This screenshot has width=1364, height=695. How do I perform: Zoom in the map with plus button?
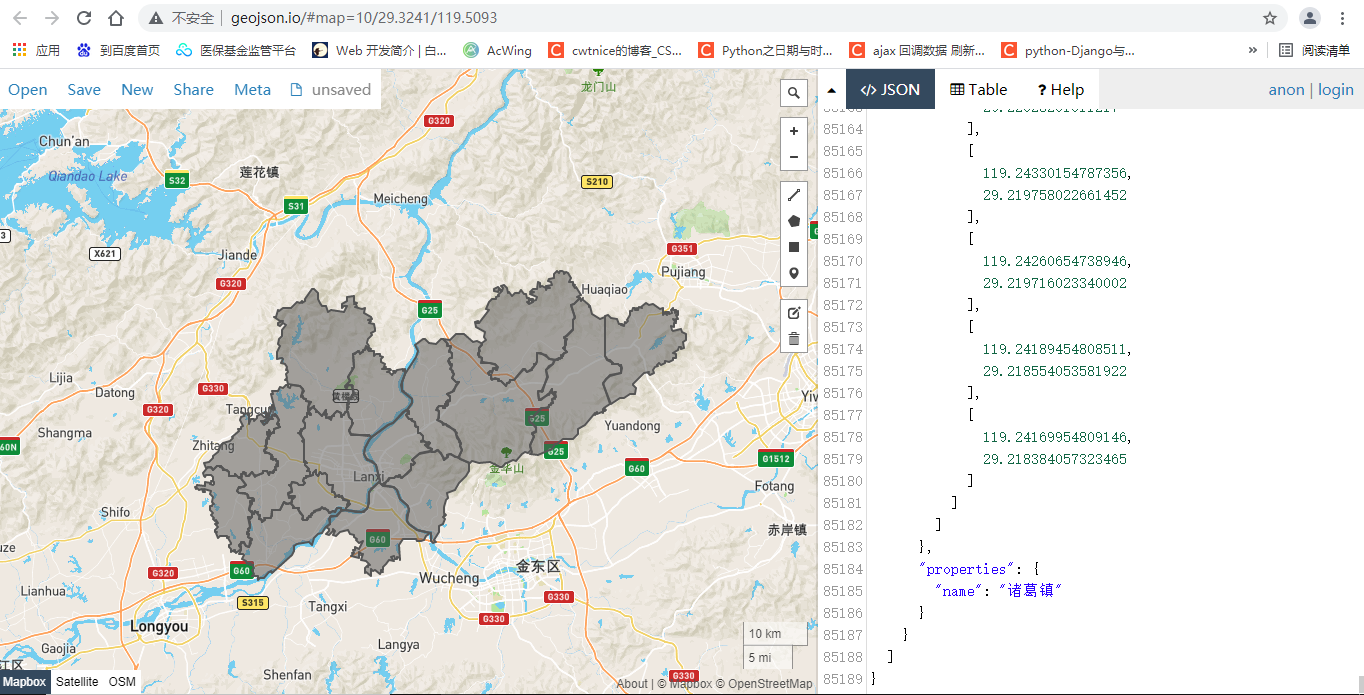(x=794, y=131)
